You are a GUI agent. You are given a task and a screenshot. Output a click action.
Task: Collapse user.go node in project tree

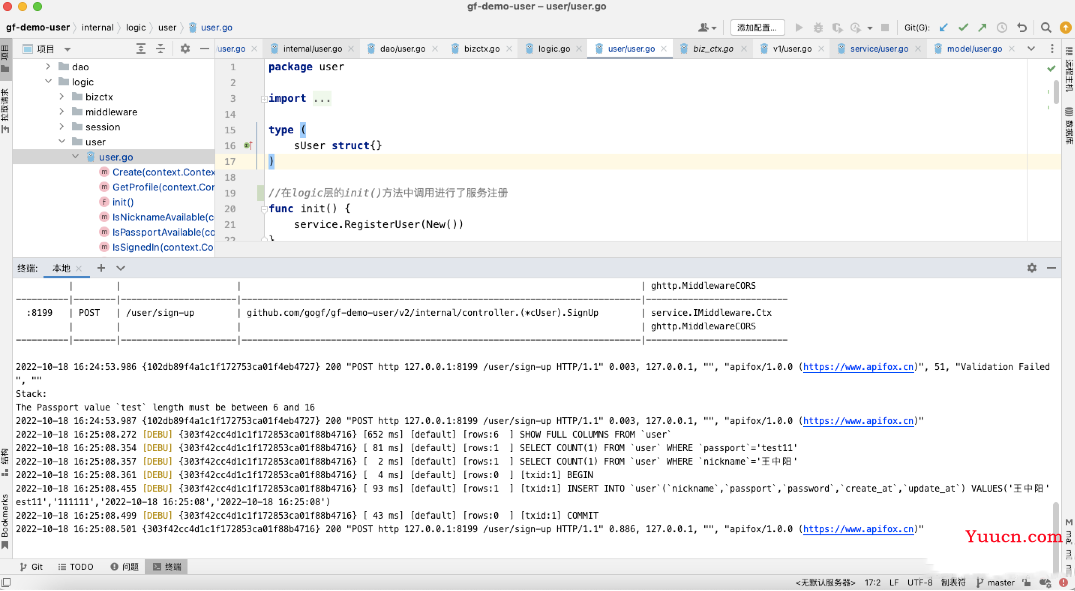tap(75, 157)
